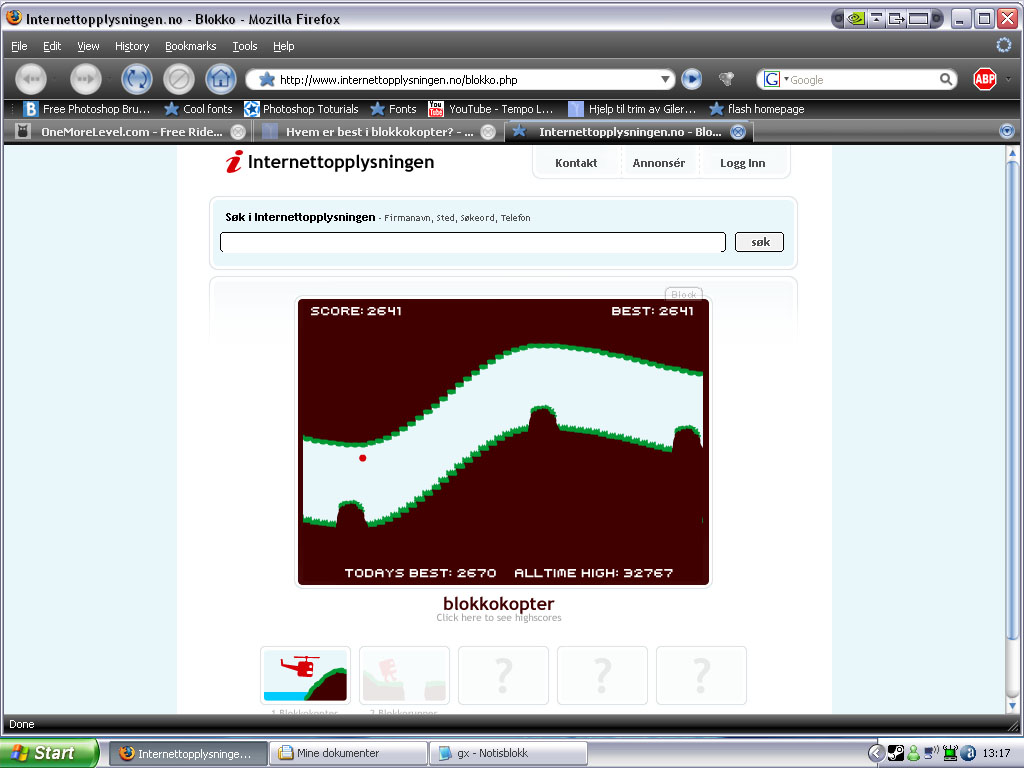Click the Firefox activity throbber icon
Screen dimensions: 1024x768
(x=1004, y=45)
